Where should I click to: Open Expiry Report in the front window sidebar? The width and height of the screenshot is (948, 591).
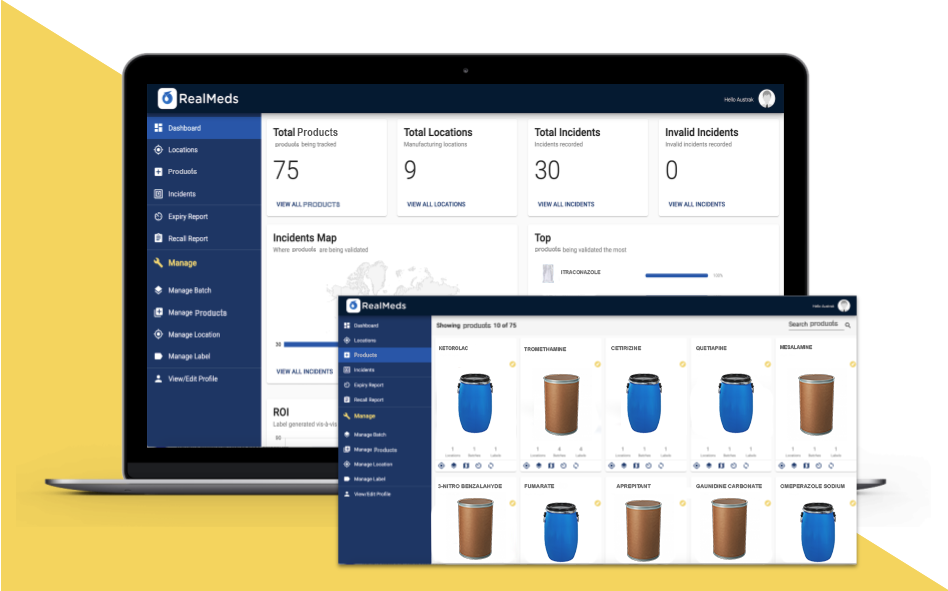385,384
